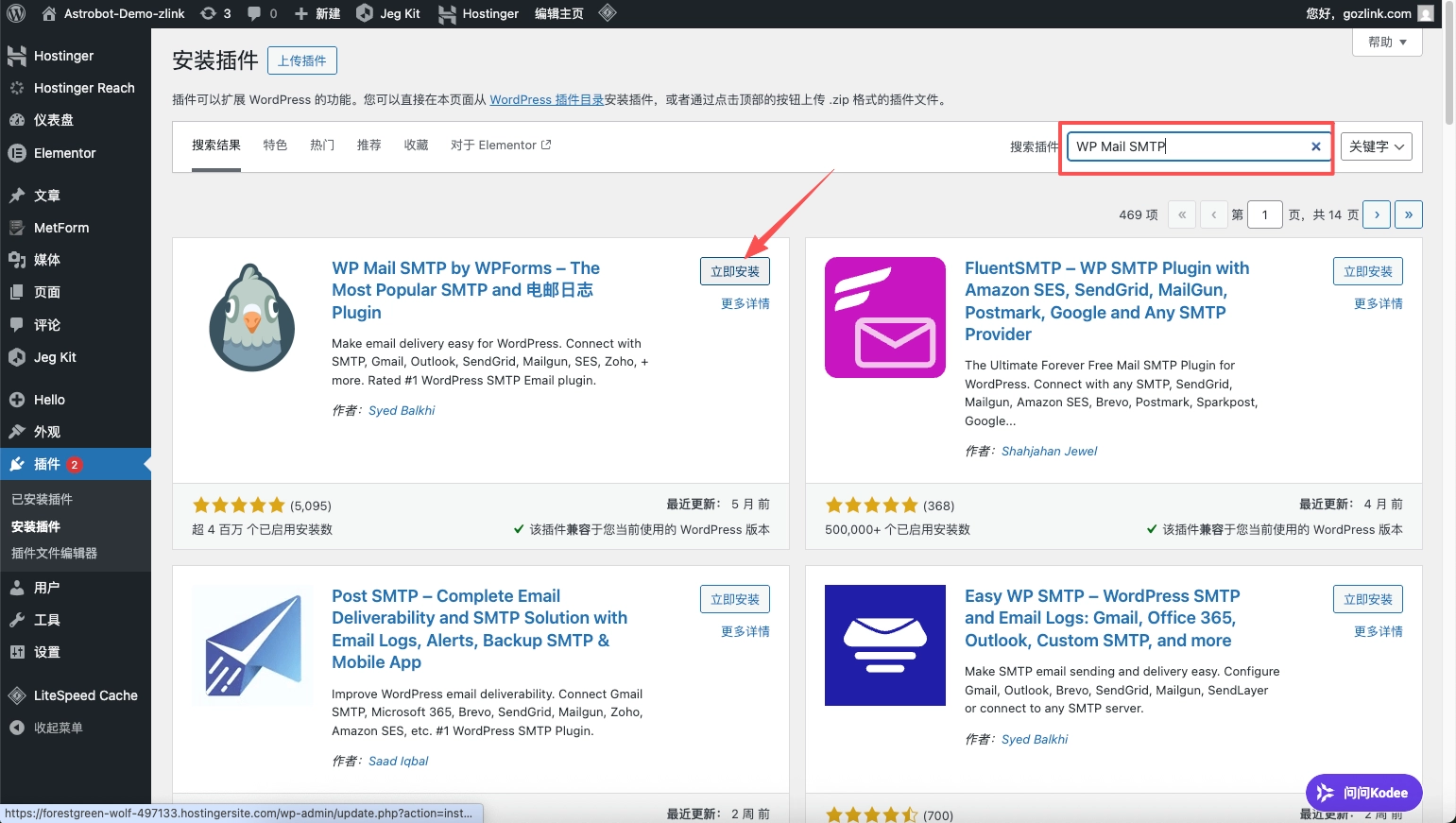Switch to 推荐 tab
This screenshot has width=1456, height=823.
click(369, 146)
